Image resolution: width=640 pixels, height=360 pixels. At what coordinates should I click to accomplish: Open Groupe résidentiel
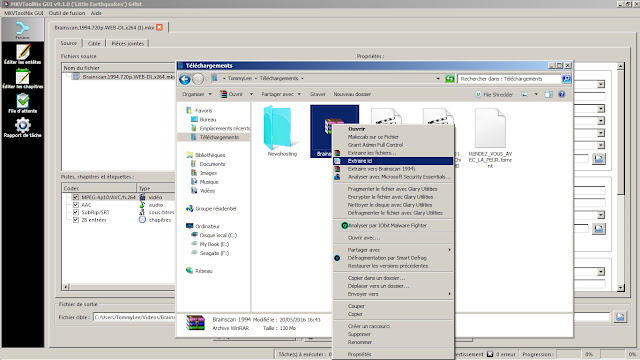tap(211, 209)
